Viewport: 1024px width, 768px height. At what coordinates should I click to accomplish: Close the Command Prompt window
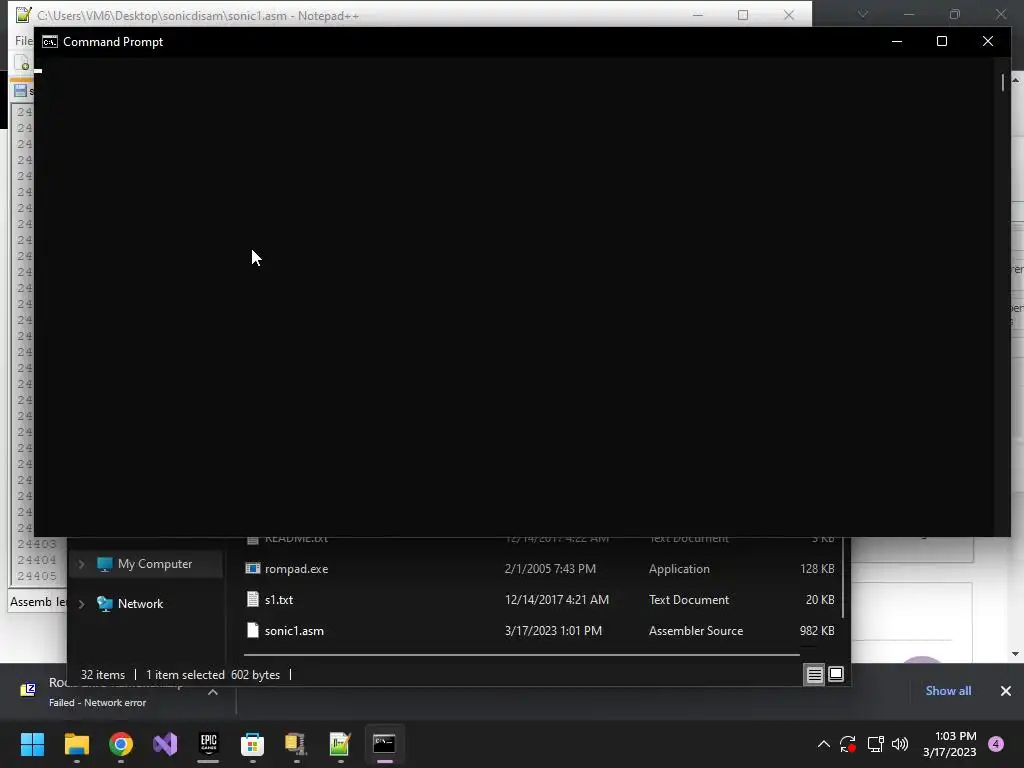pos(987,41)
